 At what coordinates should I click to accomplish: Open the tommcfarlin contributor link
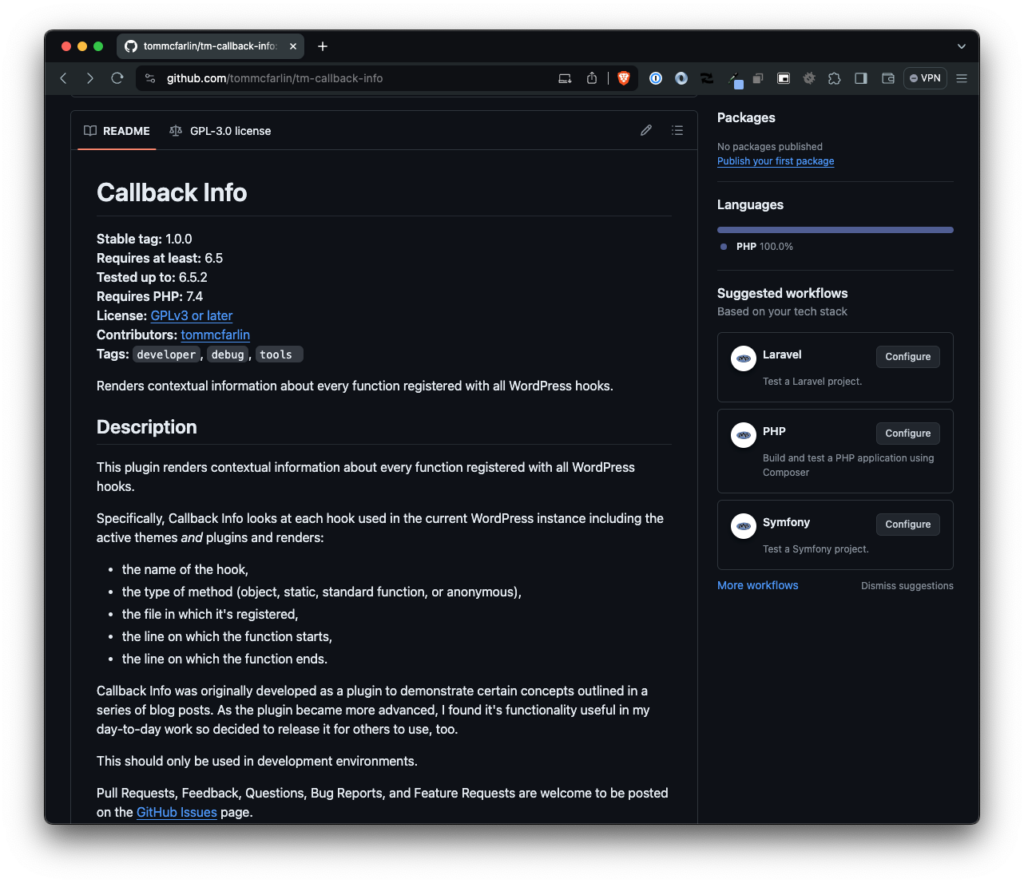216,335
